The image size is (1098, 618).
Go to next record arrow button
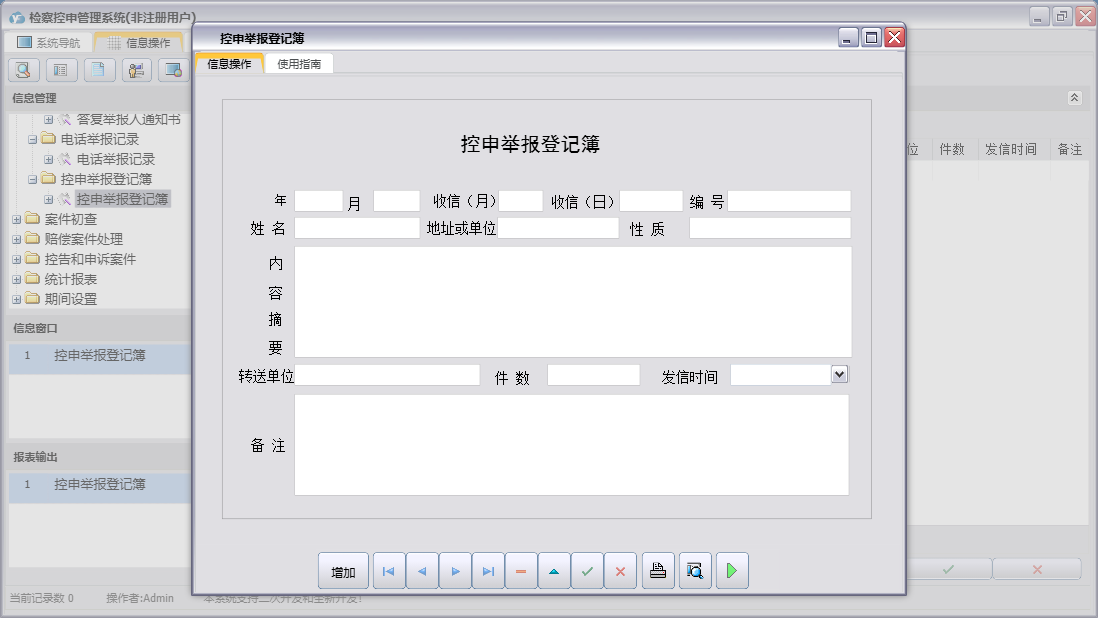[455, 571]
